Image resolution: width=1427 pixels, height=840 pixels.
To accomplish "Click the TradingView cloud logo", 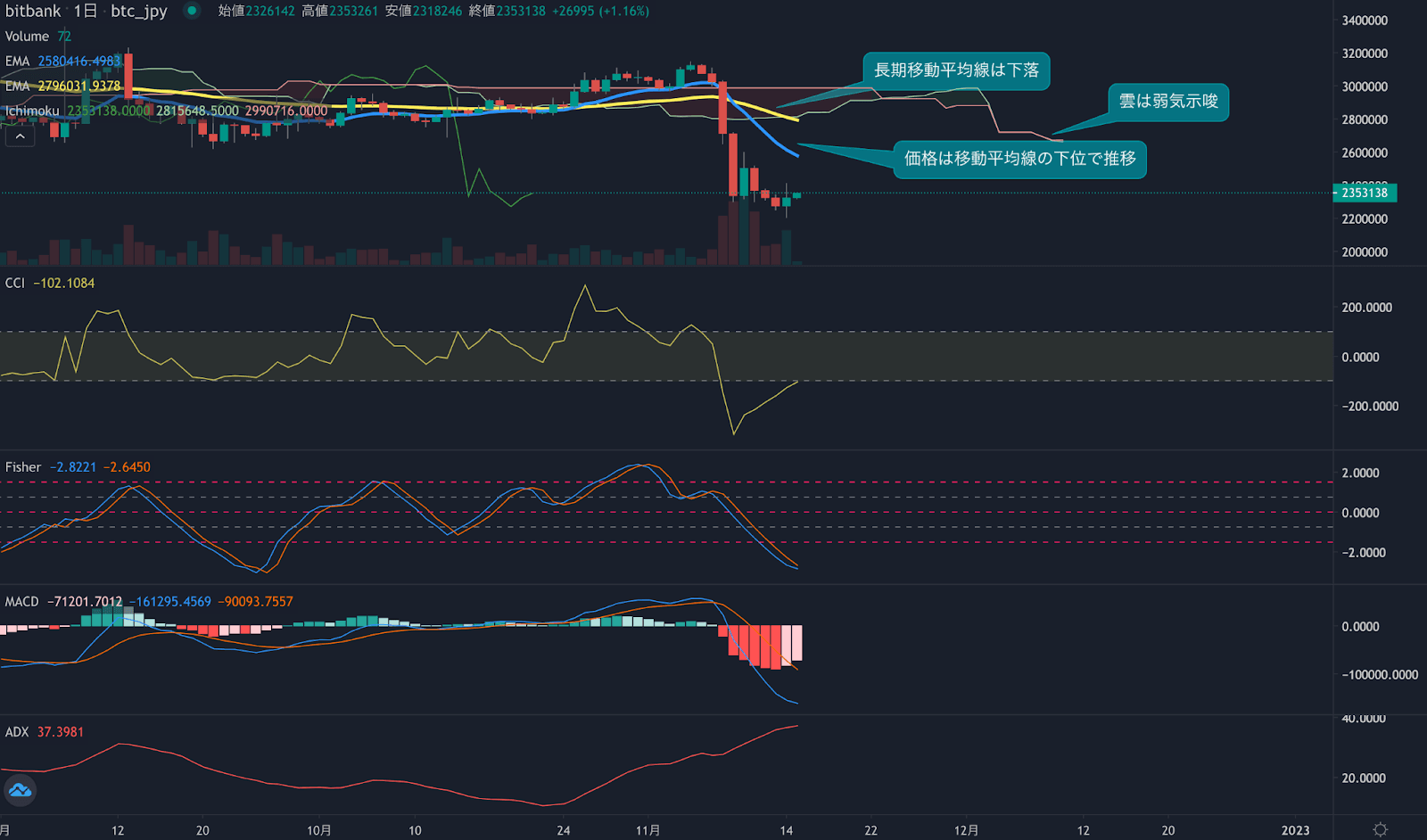I will click(x=20, y=791).
